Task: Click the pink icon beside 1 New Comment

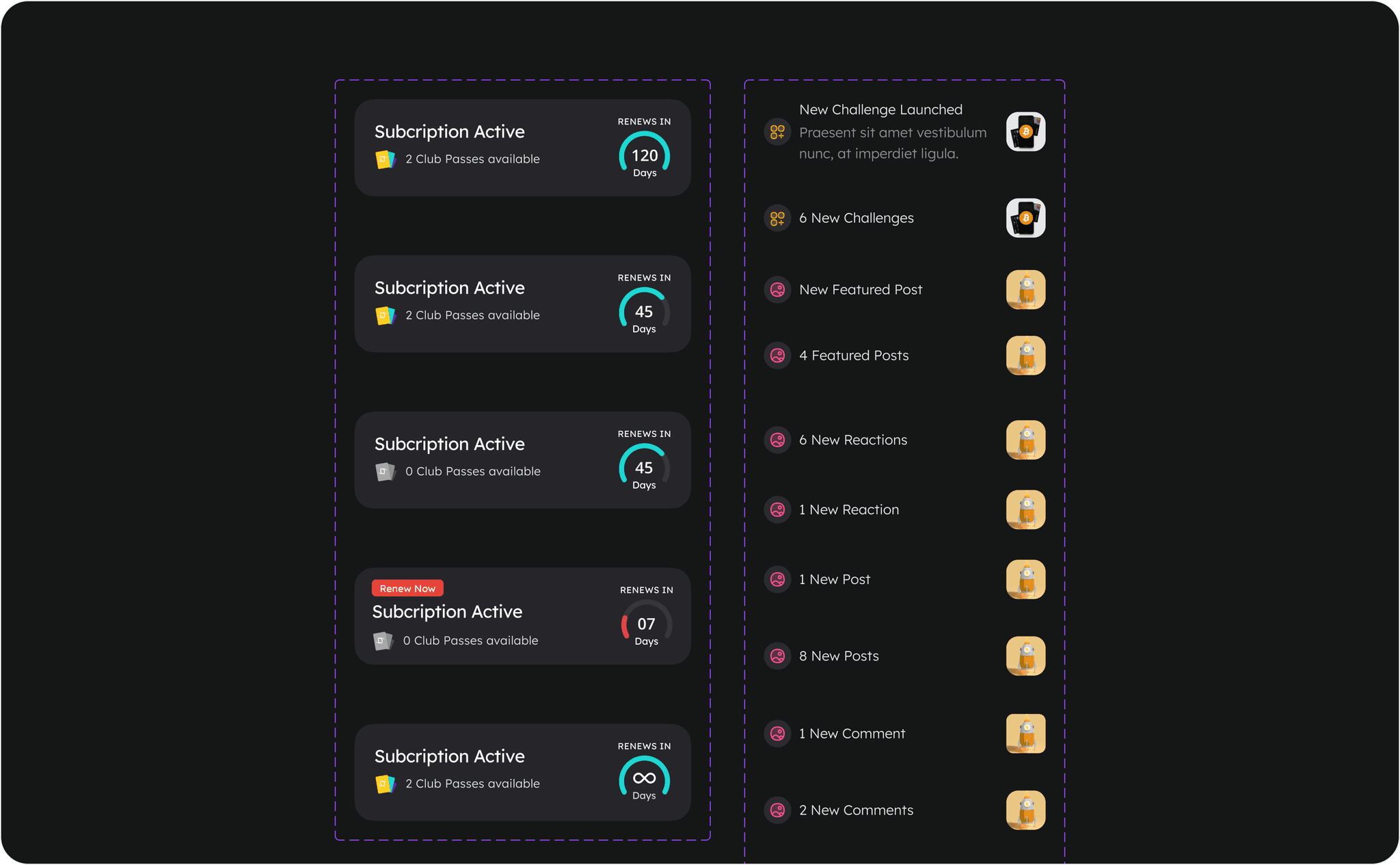Action: tap(777, 734)
